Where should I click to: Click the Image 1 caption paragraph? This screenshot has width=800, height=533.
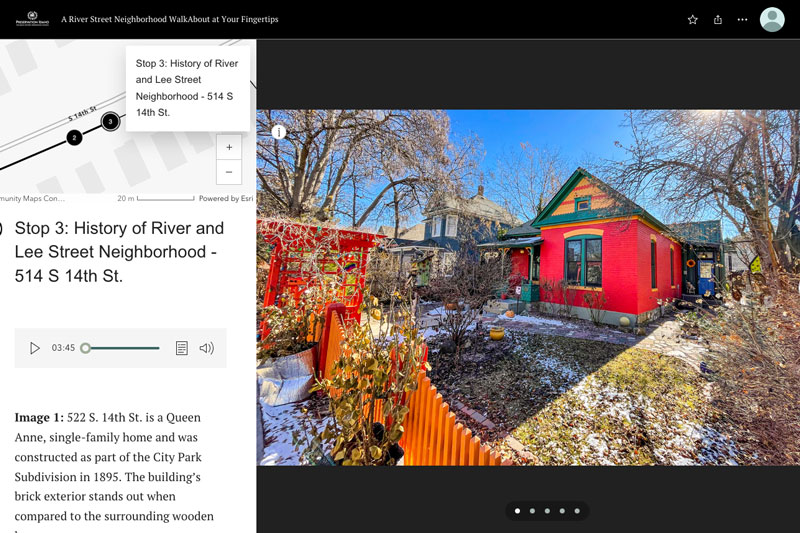[114, 472]
